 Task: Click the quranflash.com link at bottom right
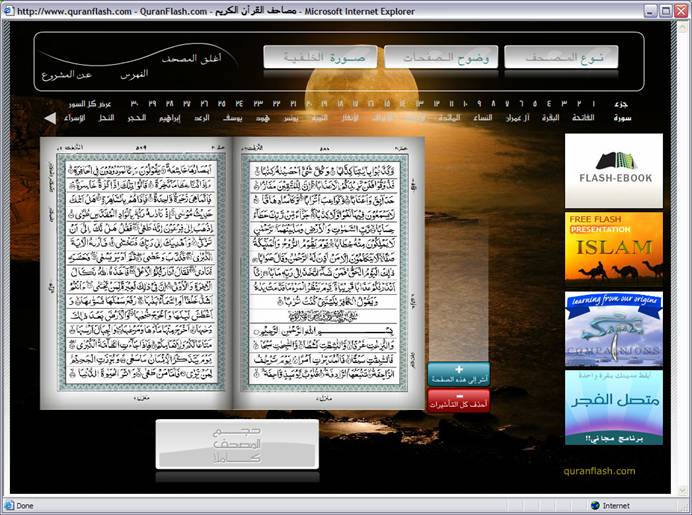click(x=599, y=471)
